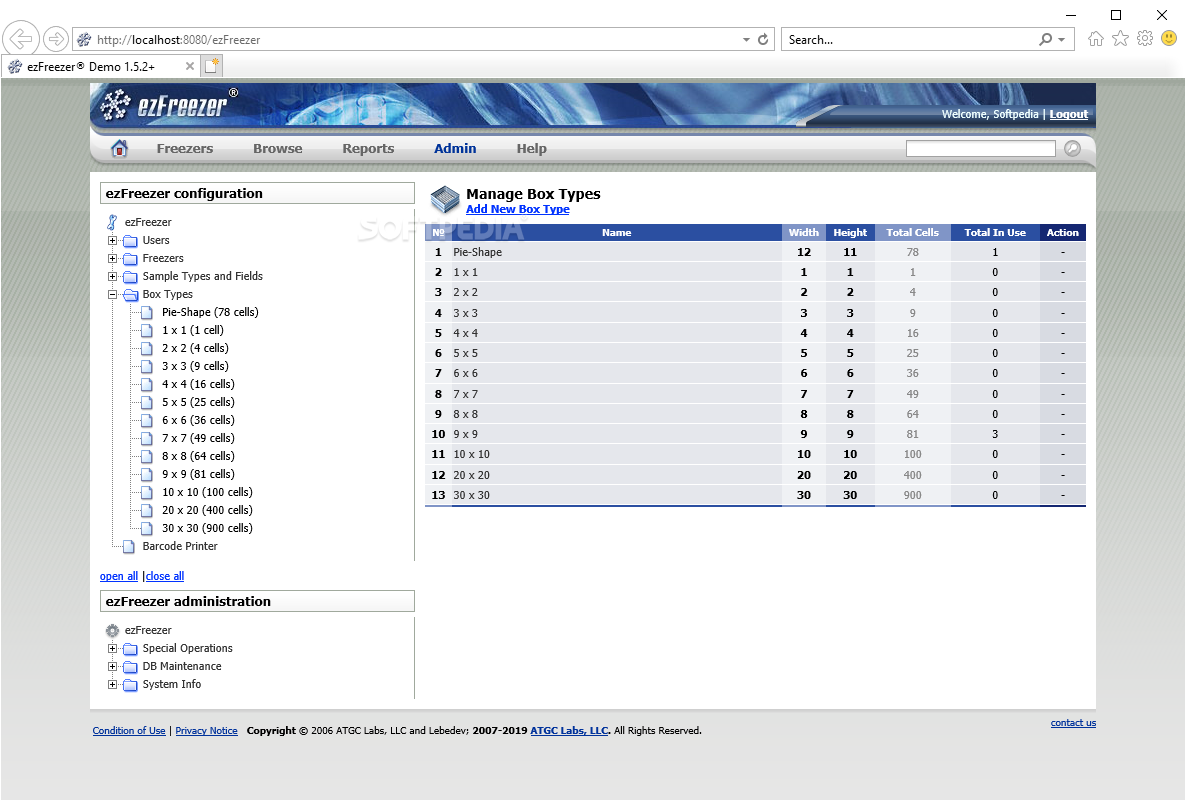Open browser tools gear icon

(1145, 39)
